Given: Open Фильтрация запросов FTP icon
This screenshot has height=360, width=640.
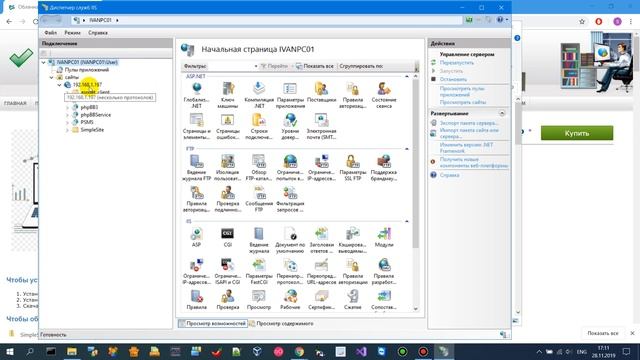Looking at the screenshot, I should tap(290, 199).
